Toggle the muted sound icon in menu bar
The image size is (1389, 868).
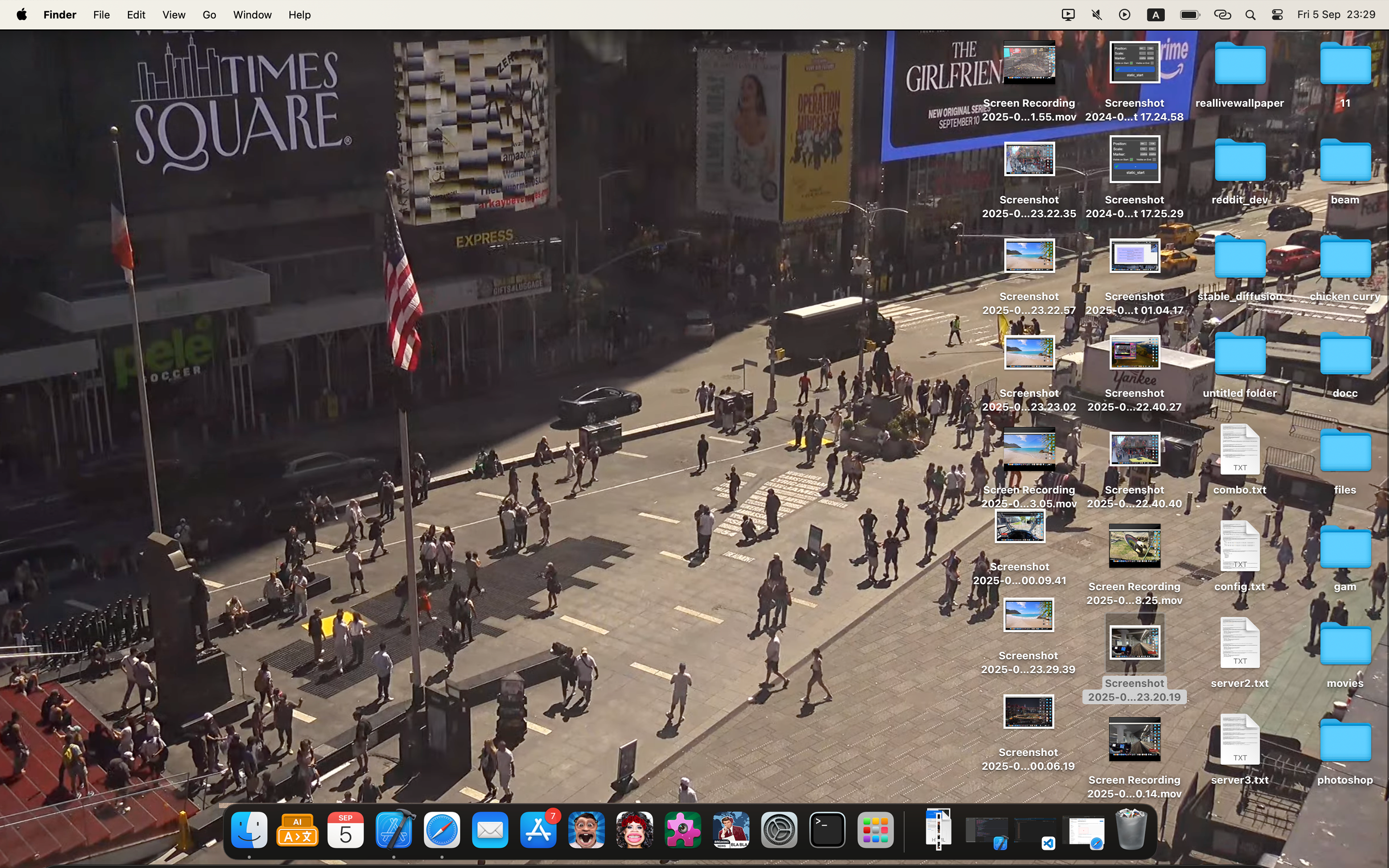pyautogui.click(x=1096, y=15)
